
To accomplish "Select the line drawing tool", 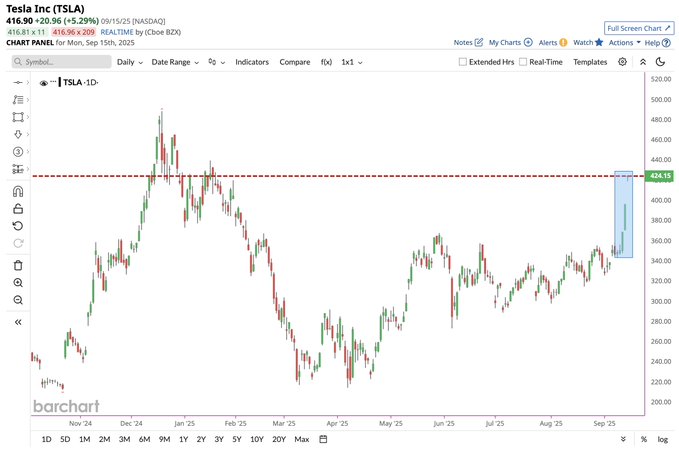I will click(x=18, y=82).
